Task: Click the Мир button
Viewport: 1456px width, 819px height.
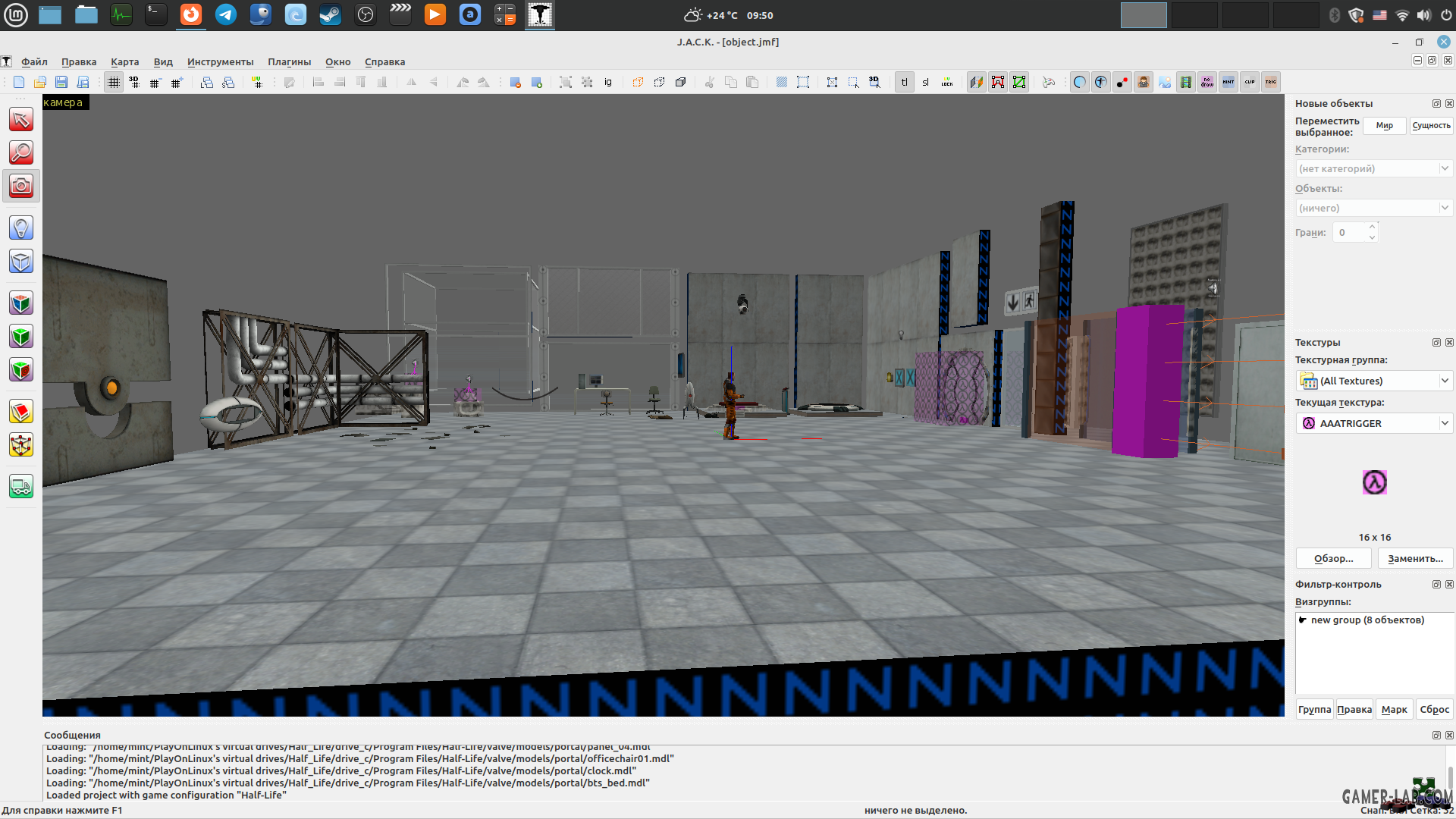Action: click(x=1384, y=126)
